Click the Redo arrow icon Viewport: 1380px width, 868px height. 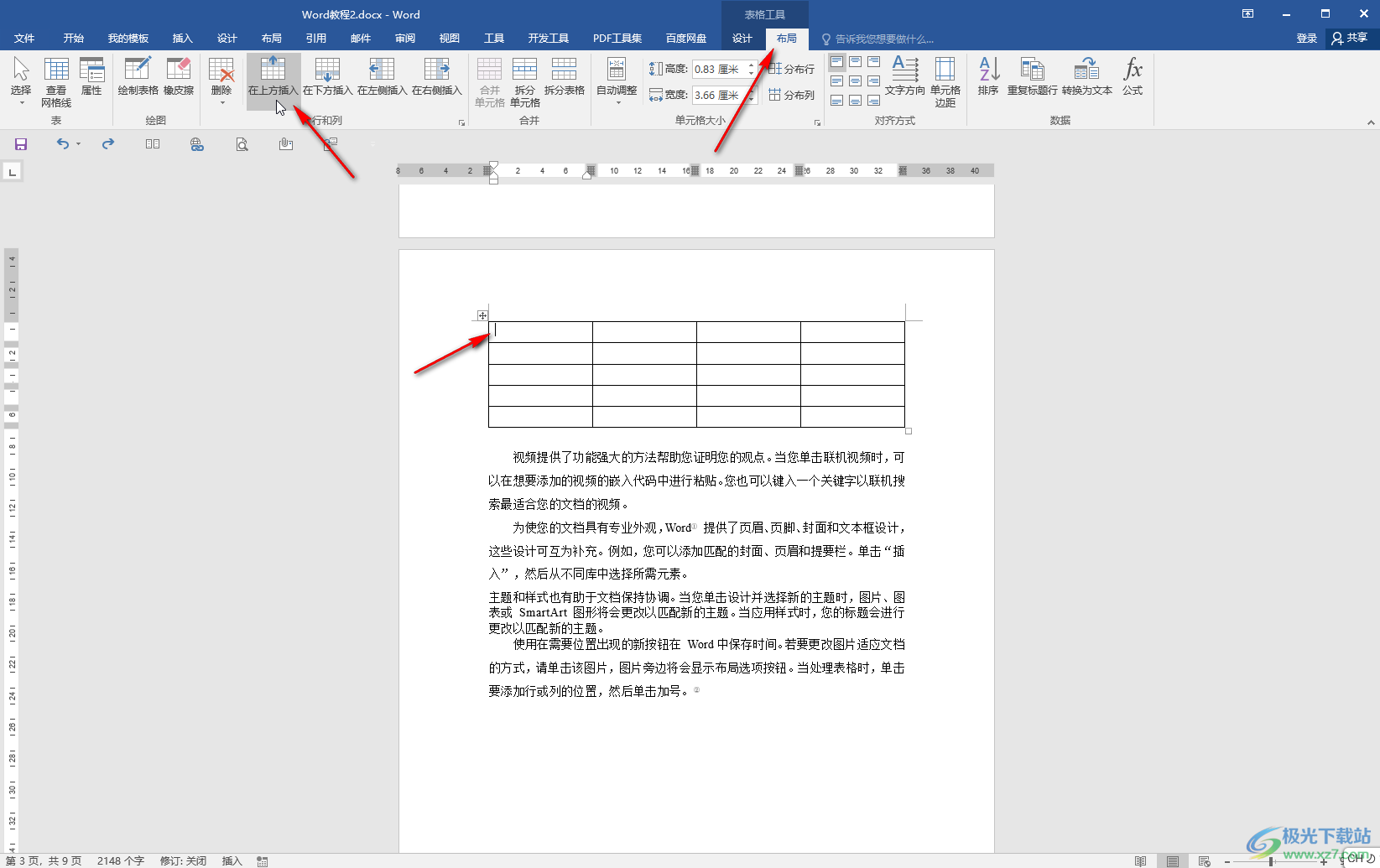click(x=108, y=144)
